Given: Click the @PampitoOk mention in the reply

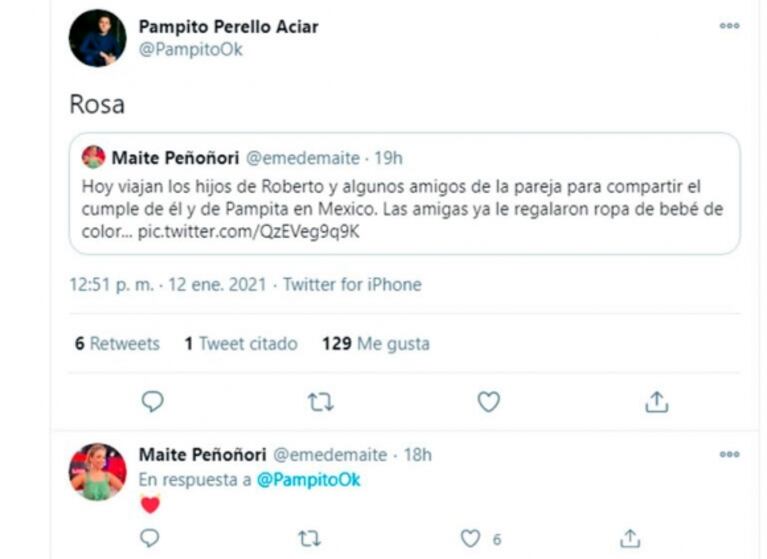Looking at the screenshot, I should 309,479.
